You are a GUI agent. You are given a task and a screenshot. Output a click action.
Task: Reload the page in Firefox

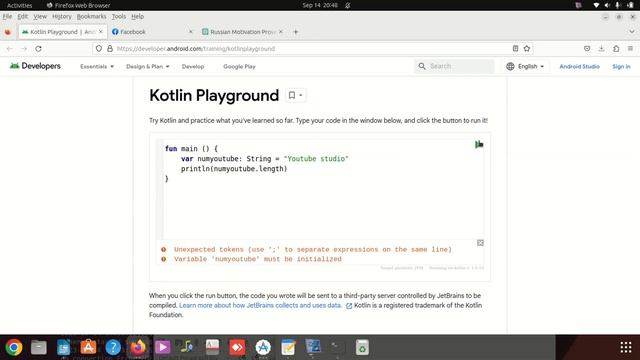[38, 49]
